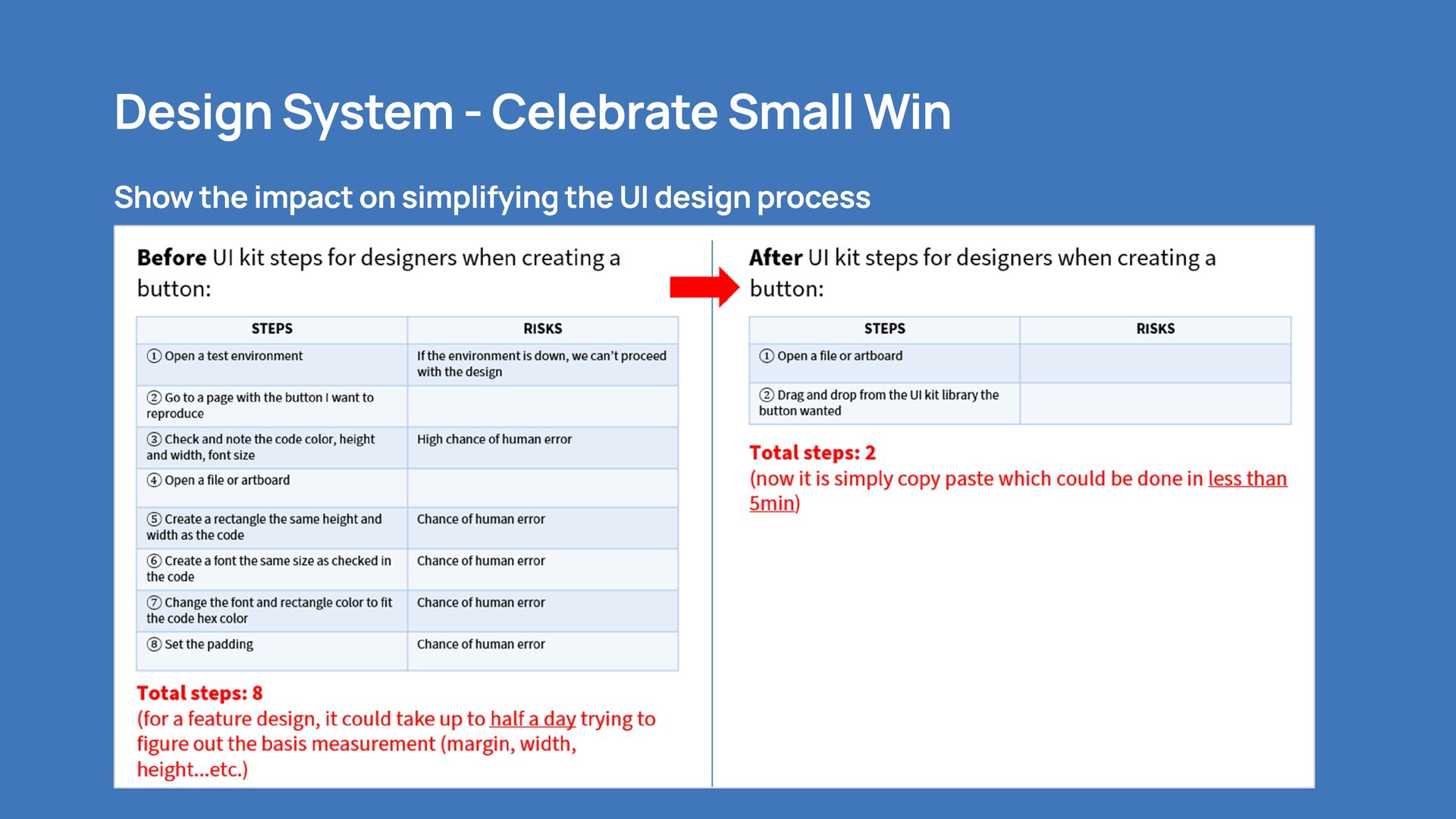Click the underlined 'half a day' text
This screenshot has width=1456, height=819.
click(x=532, y=719)
